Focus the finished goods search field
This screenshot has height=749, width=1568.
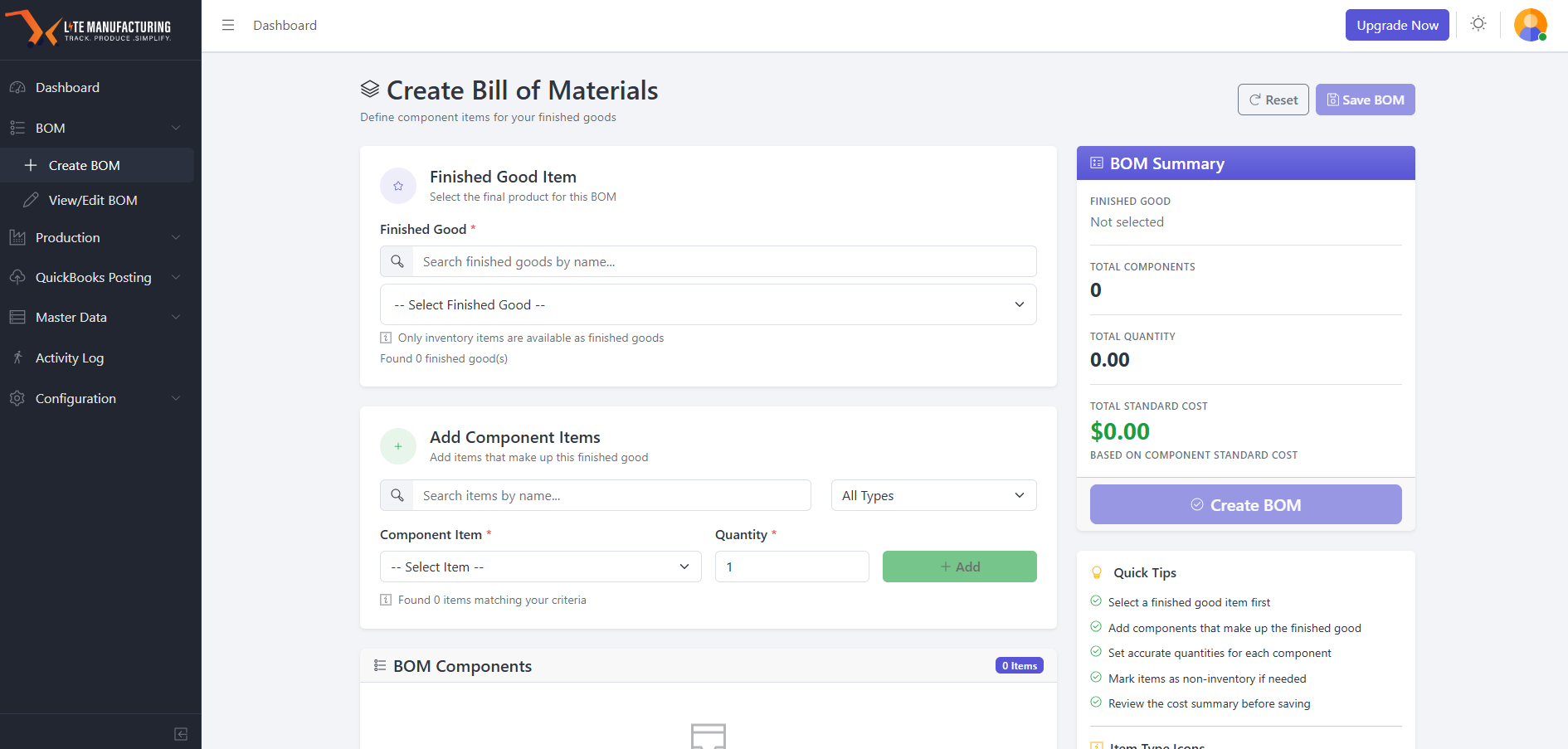point(724,261)
